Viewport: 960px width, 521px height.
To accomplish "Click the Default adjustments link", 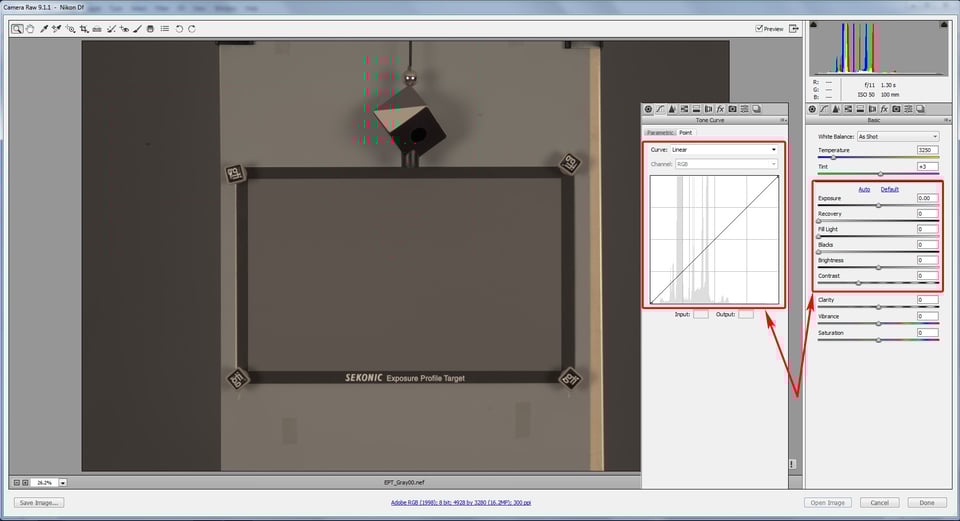I will [890, 190].
